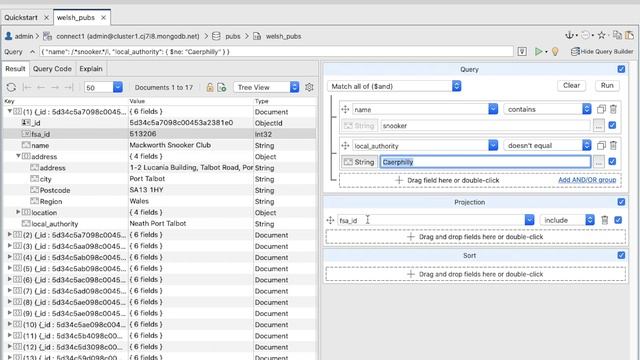640x360 pixels.
Task: Click the copy icon in top toolbar
Action: pos(617,36)
